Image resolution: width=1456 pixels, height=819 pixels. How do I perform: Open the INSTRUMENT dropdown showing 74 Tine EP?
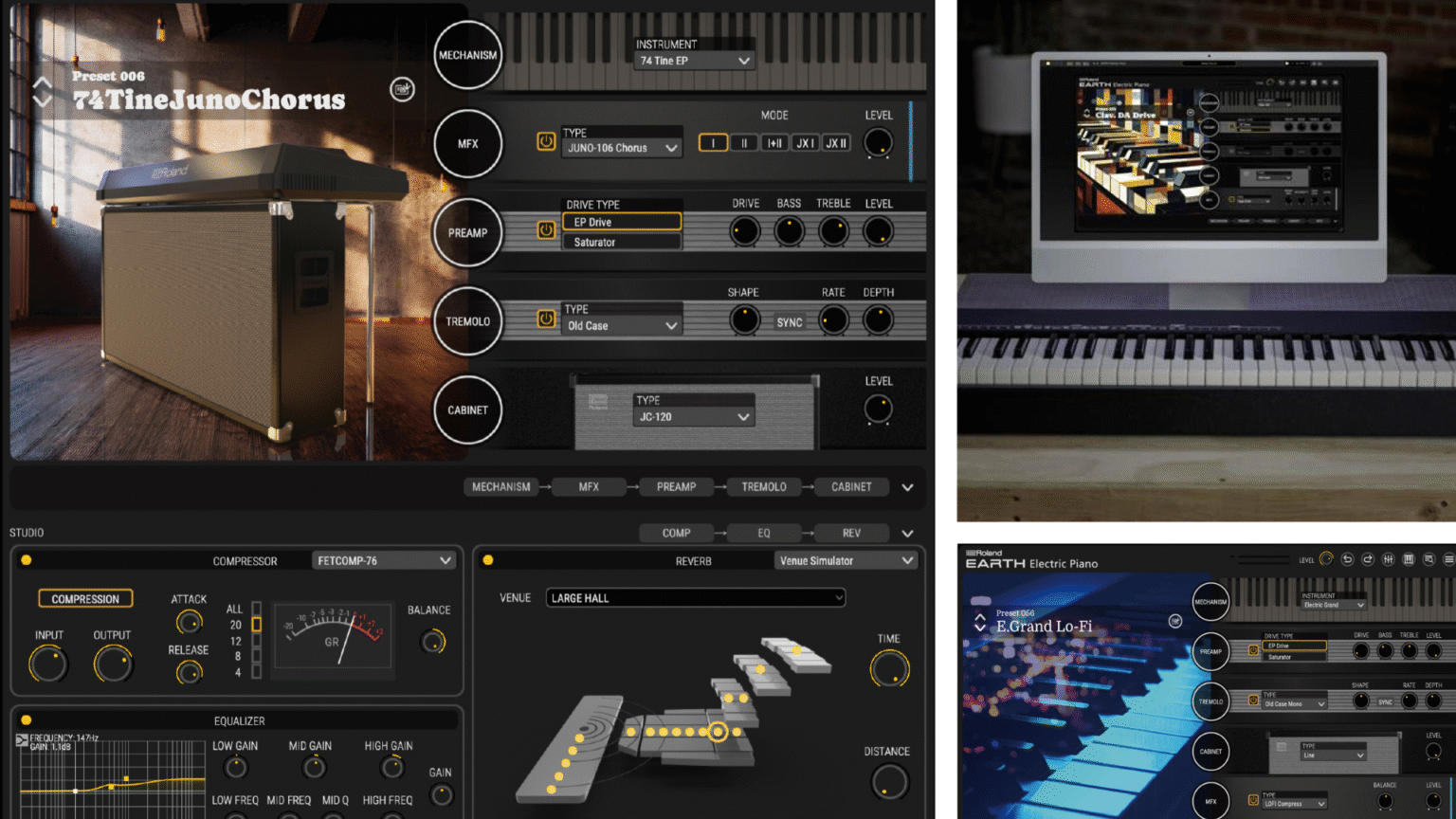tap(693, 59)
